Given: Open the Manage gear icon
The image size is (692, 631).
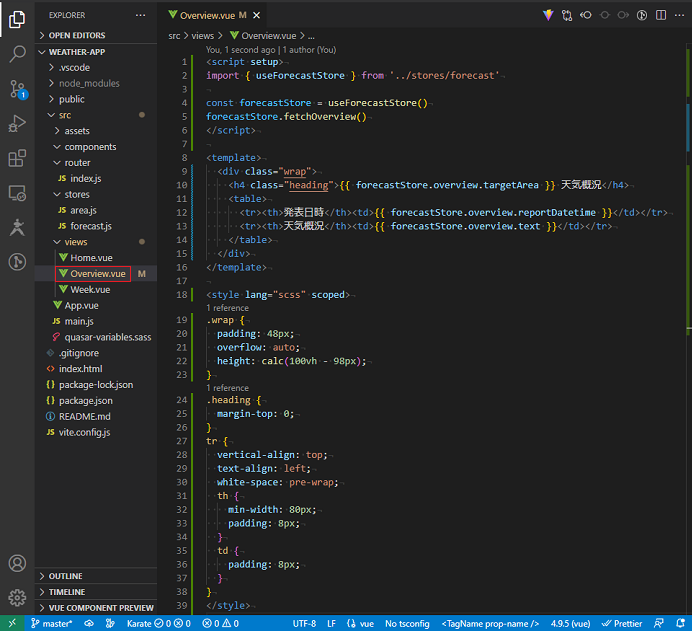Looking at the screenshot, I should pyautogui.click(x=17, y=598).
